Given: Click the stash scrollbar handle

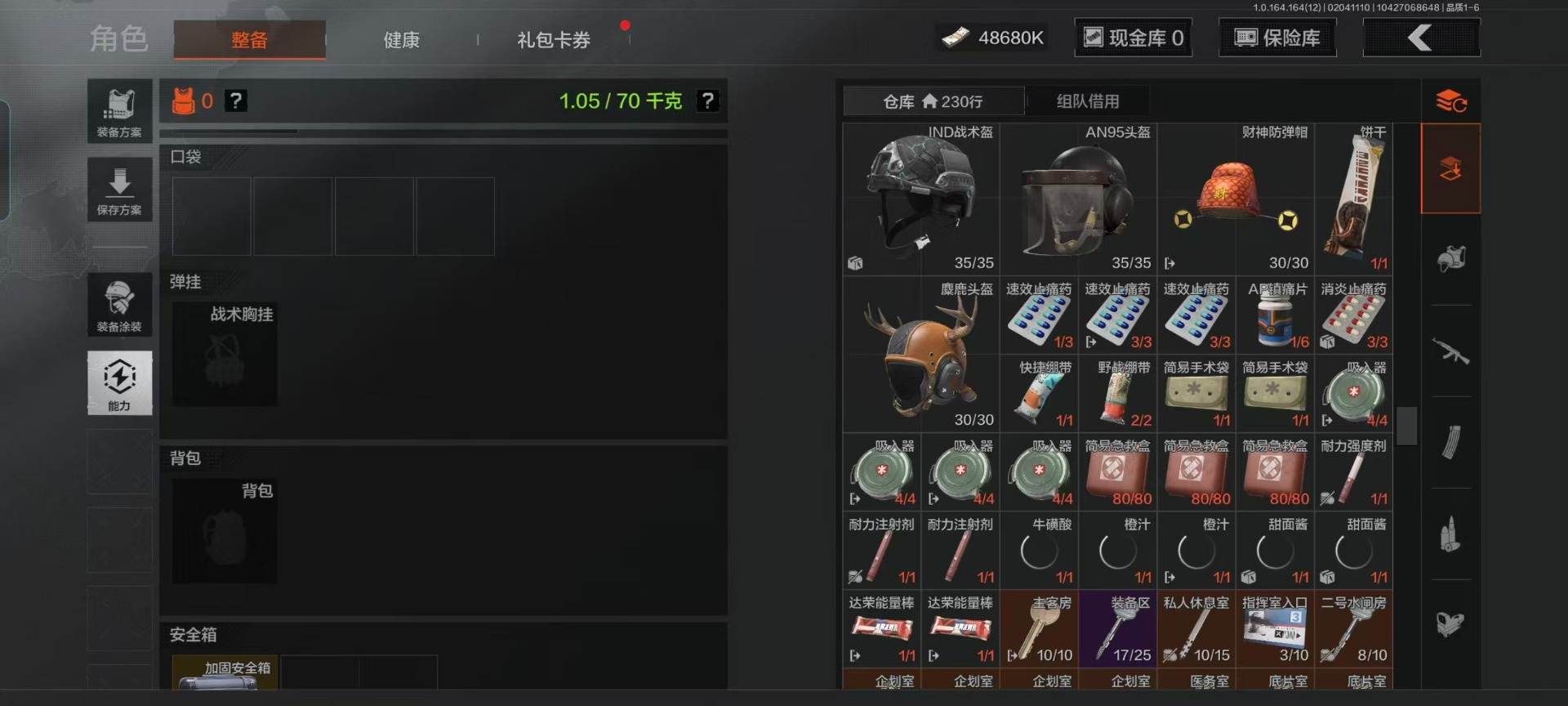Looking at the screenshot, I should [1406, 425].
